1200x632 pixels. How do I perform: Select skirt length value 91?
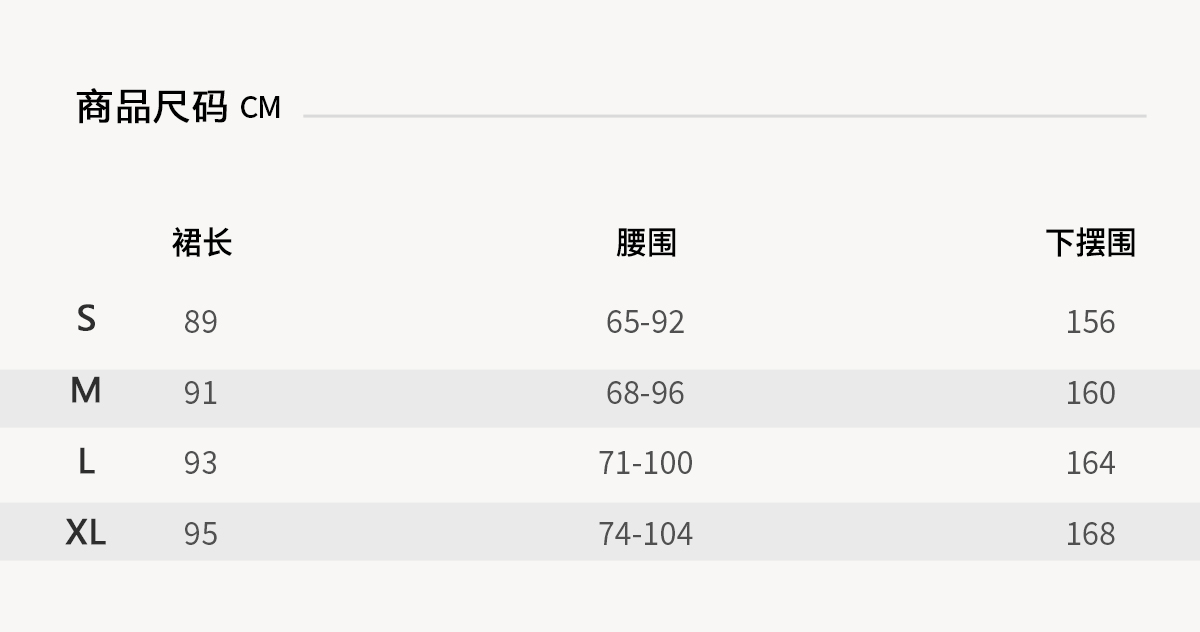click(x=200, y=393)
